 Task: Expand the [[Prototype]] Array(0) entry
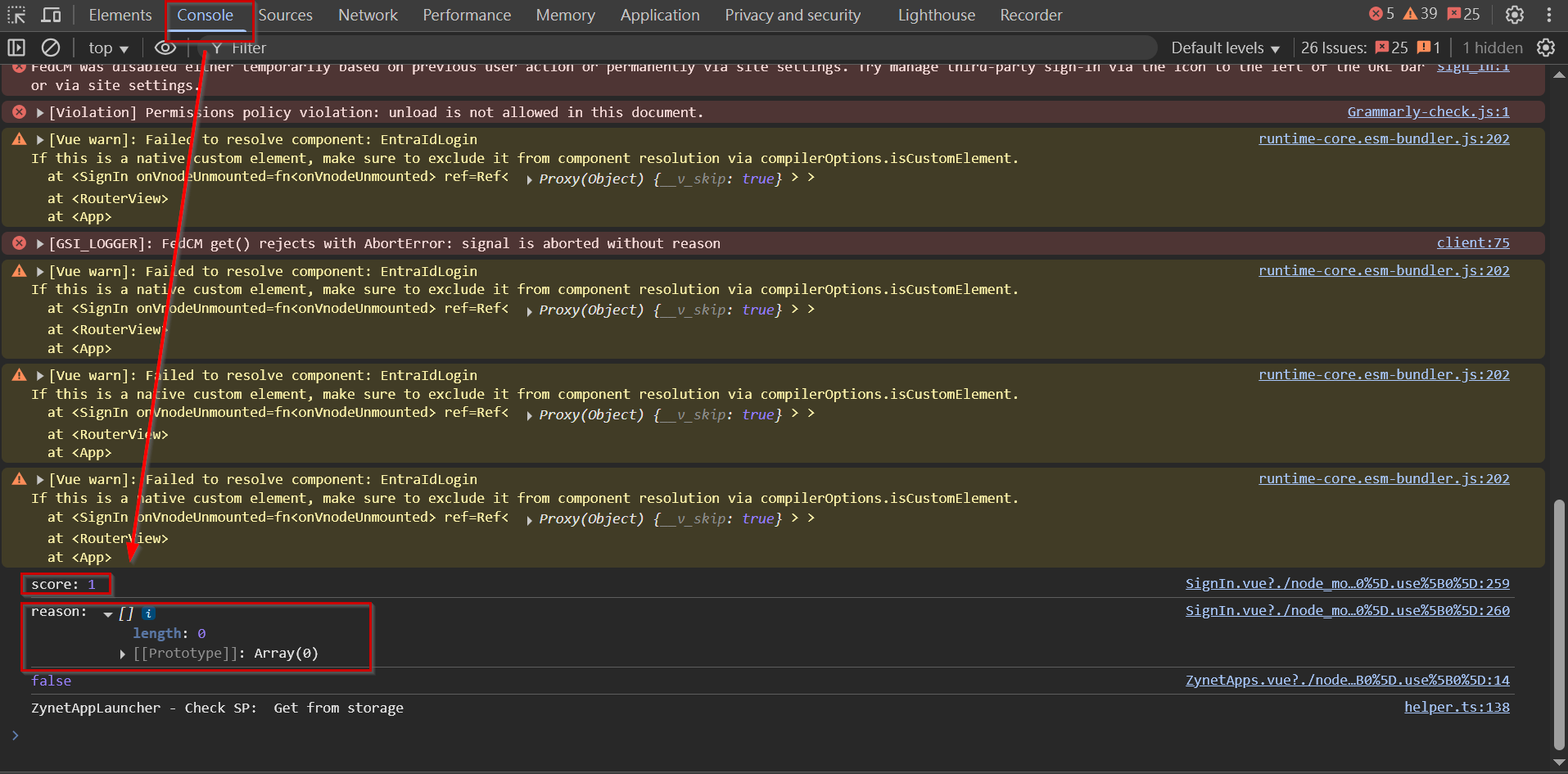122,654
